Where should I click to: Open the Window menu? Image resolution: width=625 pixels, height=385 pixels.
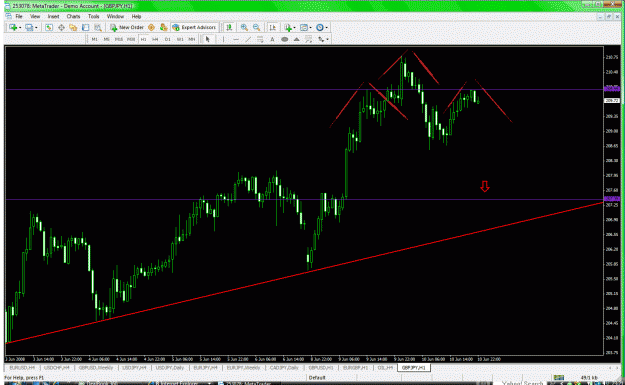pyautogui.click(x=115, y=16)
